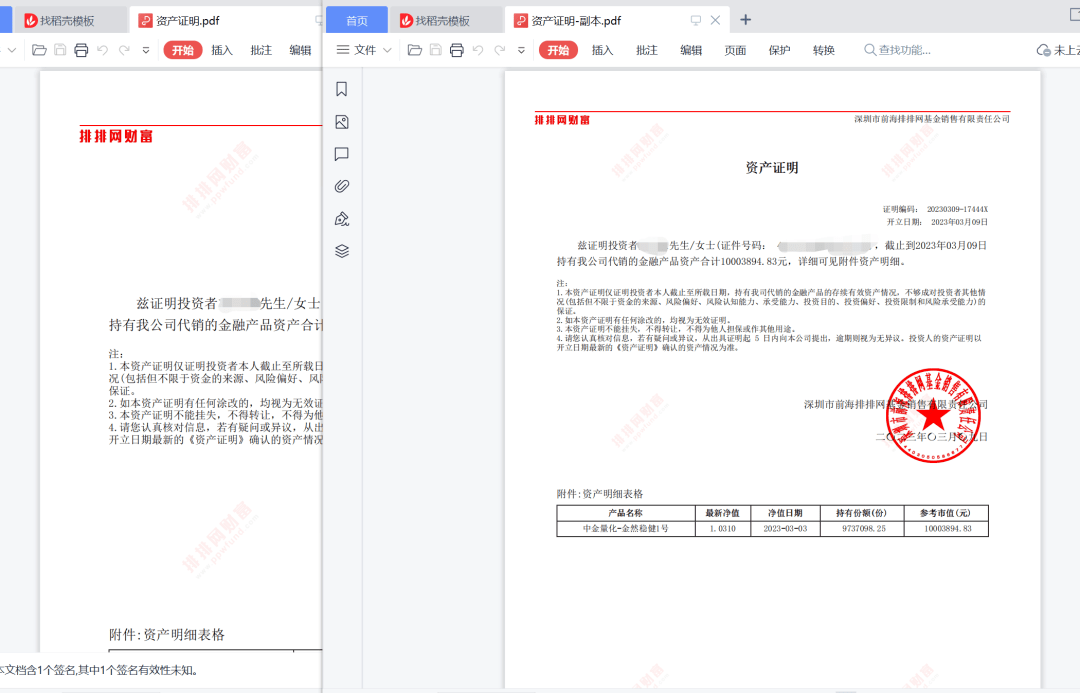Select 页面 tab in right window

pos(735,50)
